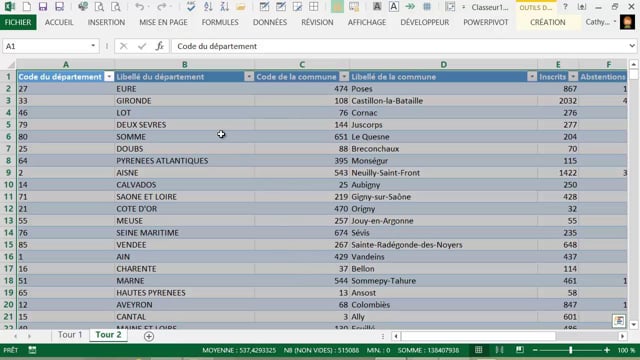
Task: Sort ascending A to Z
Action: click(x=208, y=7)
